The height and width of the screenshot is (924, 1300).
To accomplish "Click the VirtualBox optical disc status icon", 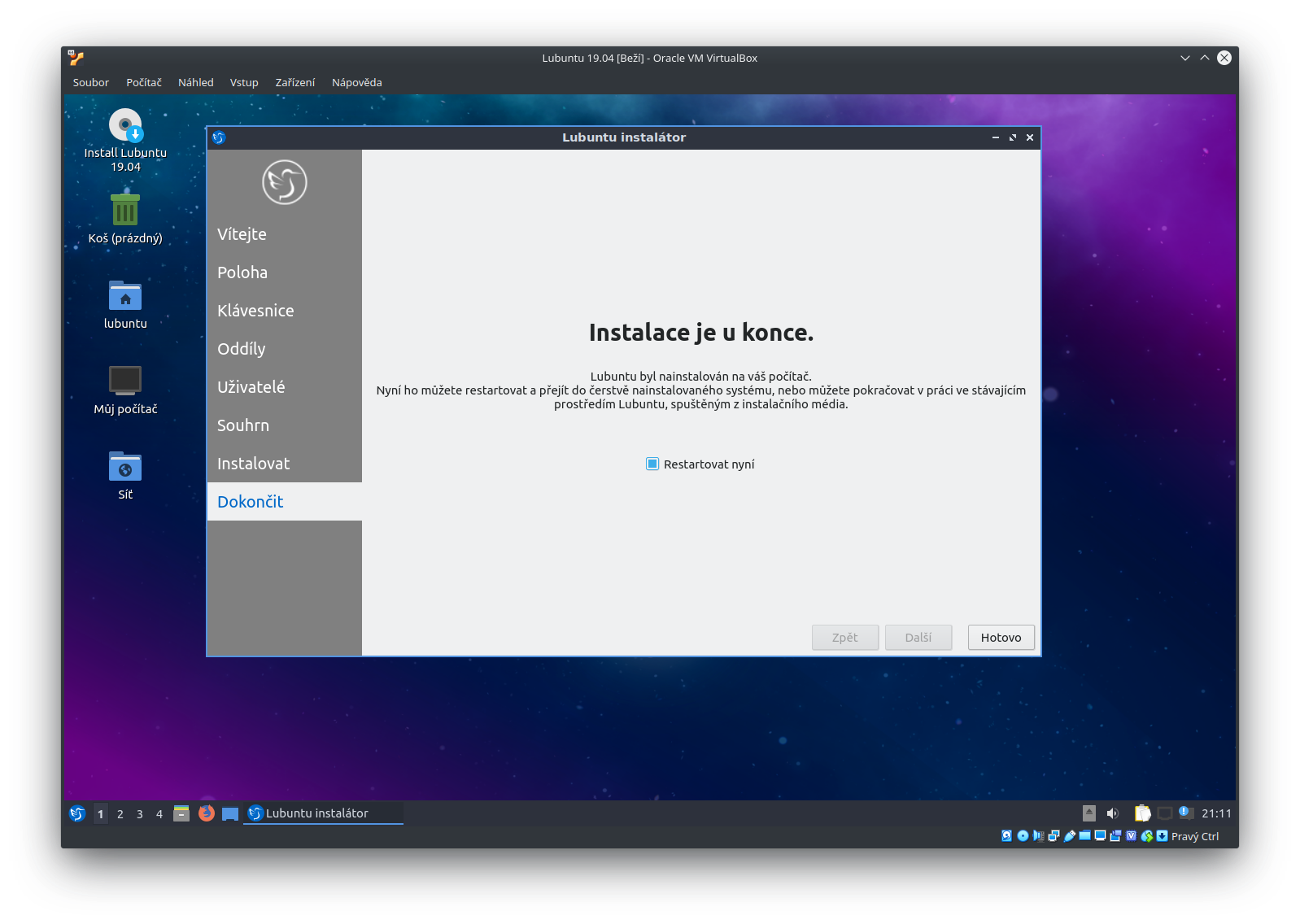I will click(x=1023, y=836).
